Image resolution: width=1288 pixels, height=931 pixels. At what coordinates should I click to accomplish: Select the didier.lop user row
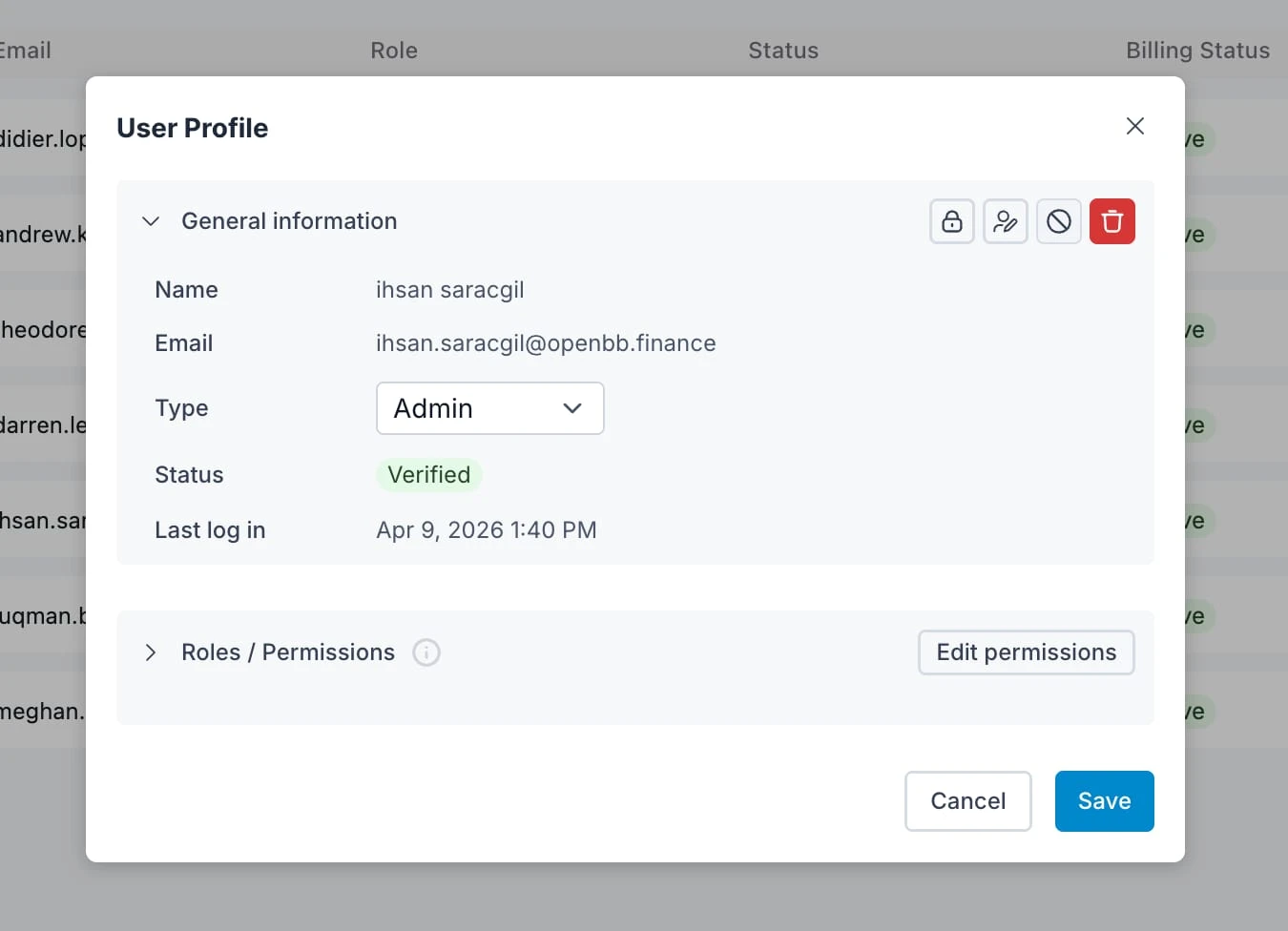(x=43, y=138)
